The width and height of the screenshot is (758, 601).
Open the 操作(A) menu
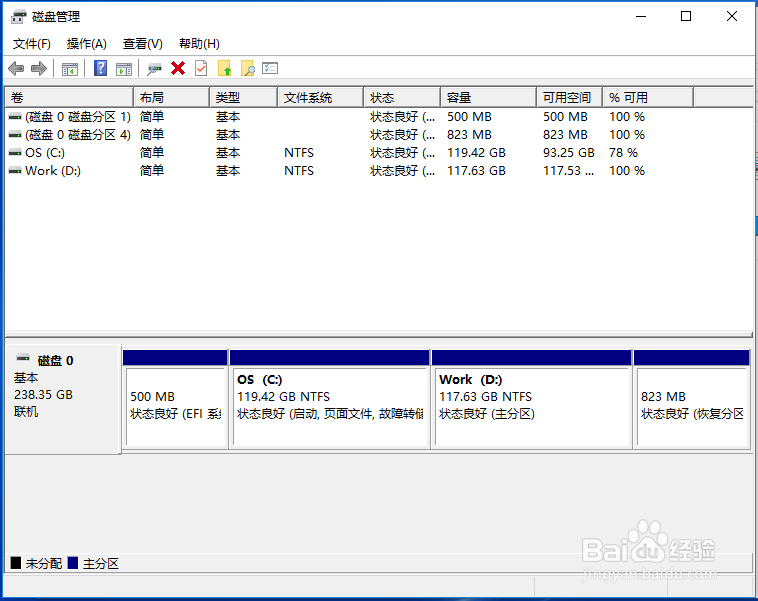point(87,44)
